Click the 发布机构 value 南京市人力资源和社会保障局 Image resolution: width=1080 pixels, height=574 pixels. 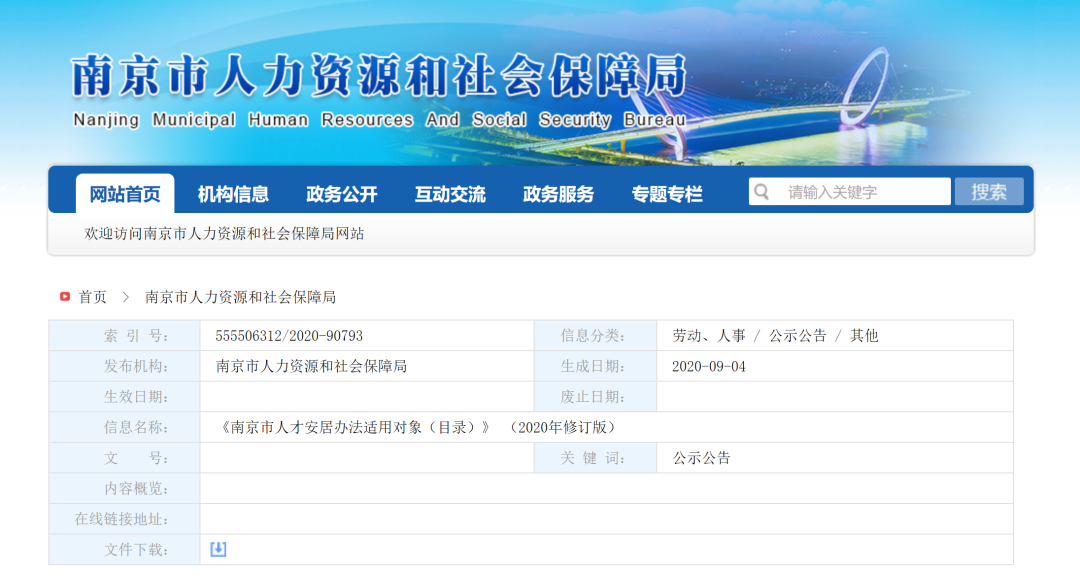point(311,366)
